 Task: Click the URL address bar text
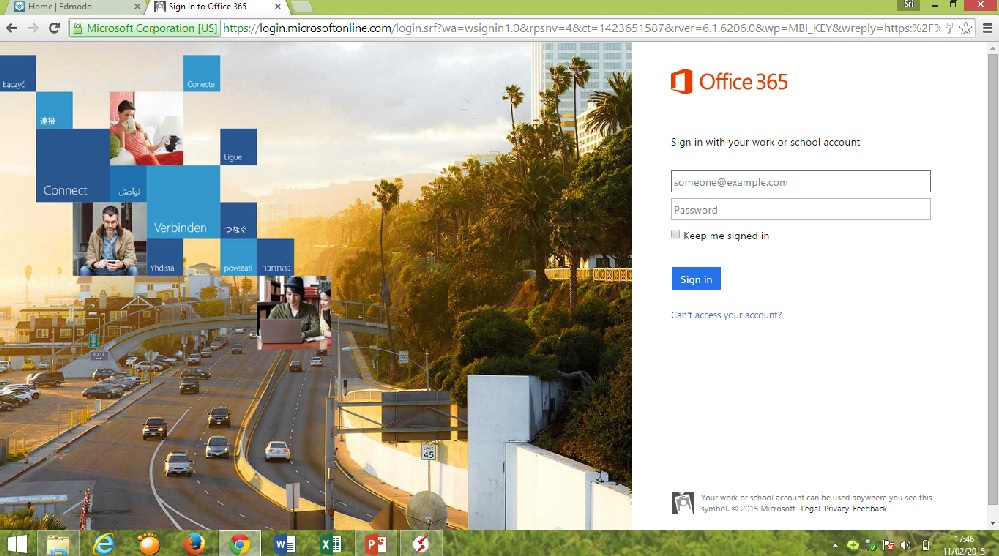click(580, 28)
